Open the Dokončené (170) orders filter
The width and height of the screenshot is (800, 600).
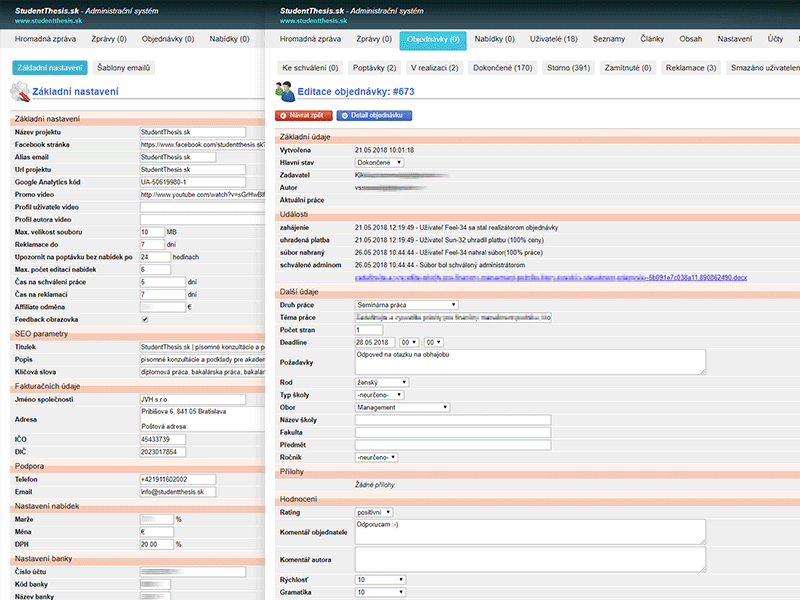click(503, 68)
